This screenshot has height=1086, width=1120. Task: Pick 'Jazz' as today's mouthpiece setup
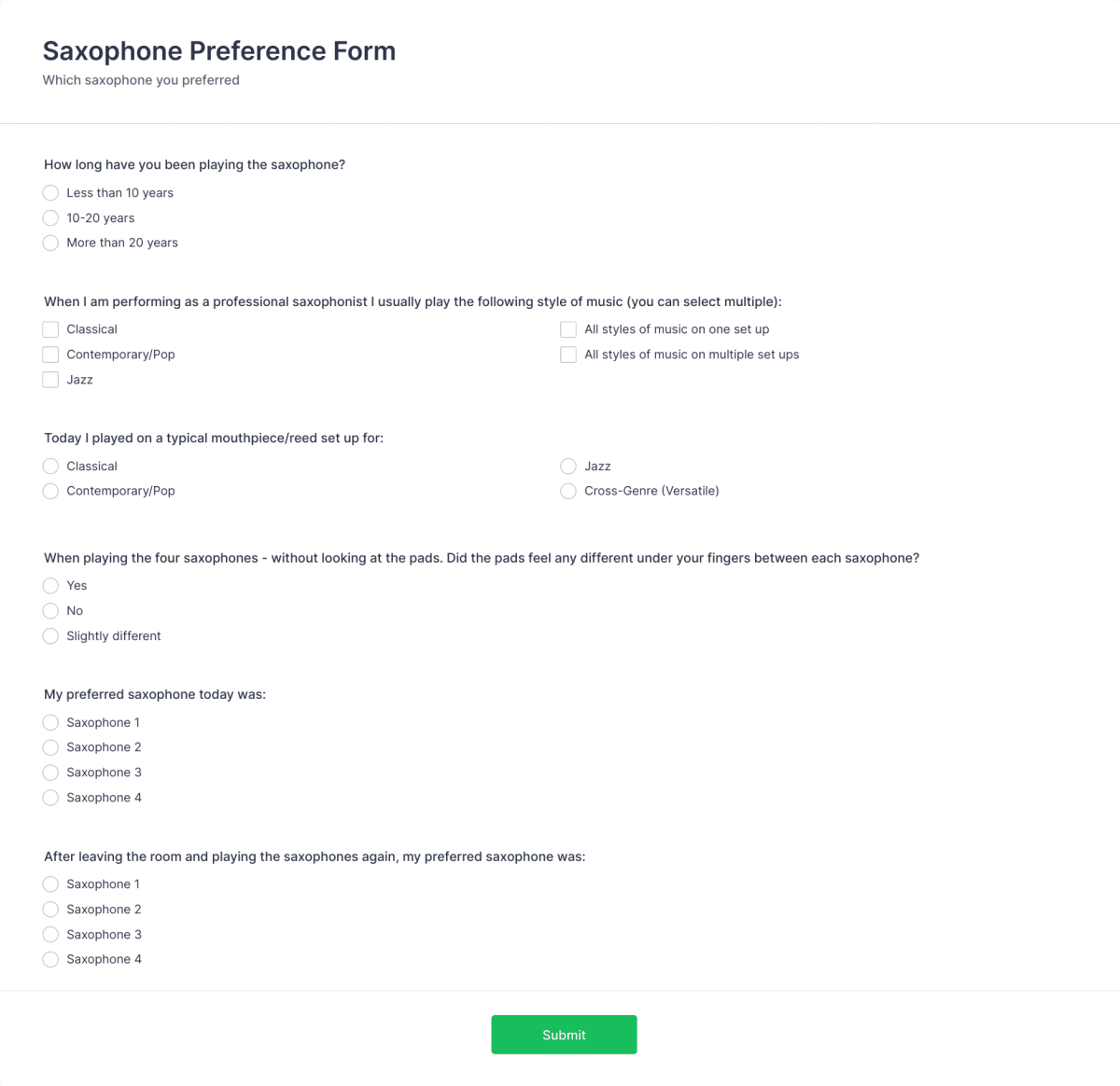pos(568,466)
